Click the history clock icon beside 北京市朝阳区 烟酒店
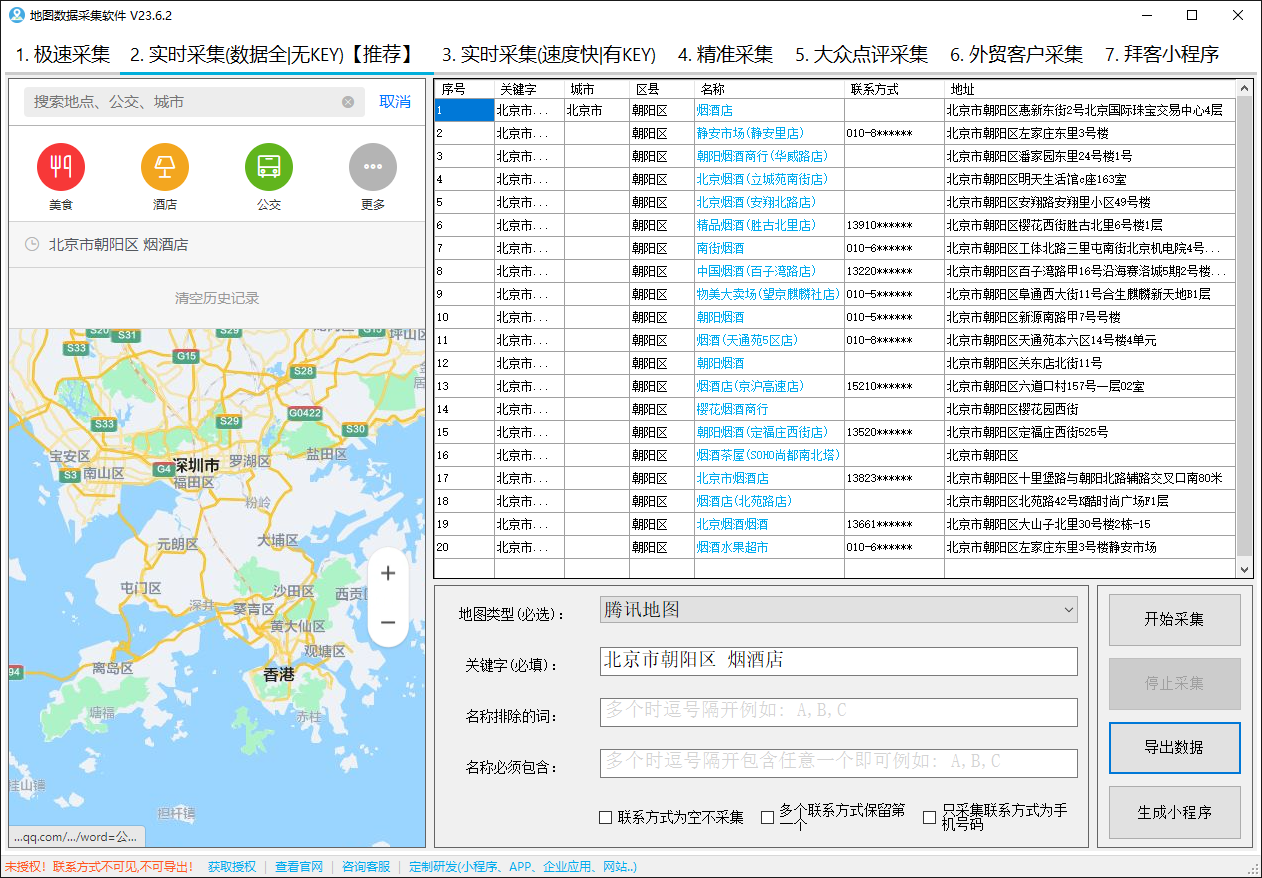1262x878 pixels. tap(31, 243)
